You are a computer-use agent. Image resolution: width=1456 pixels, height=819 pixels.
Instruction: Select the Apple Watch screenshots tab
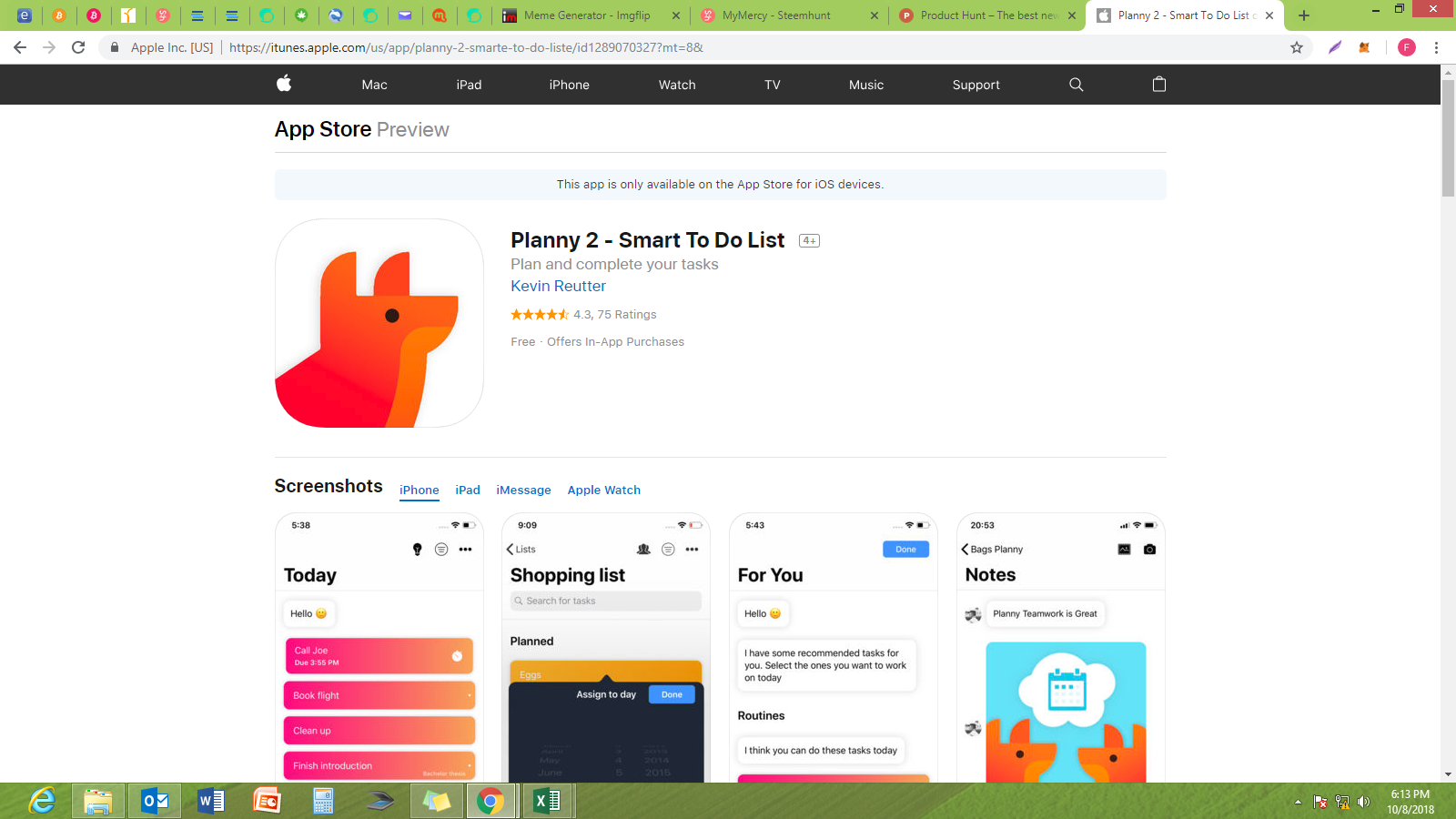(x=604, y=490)
